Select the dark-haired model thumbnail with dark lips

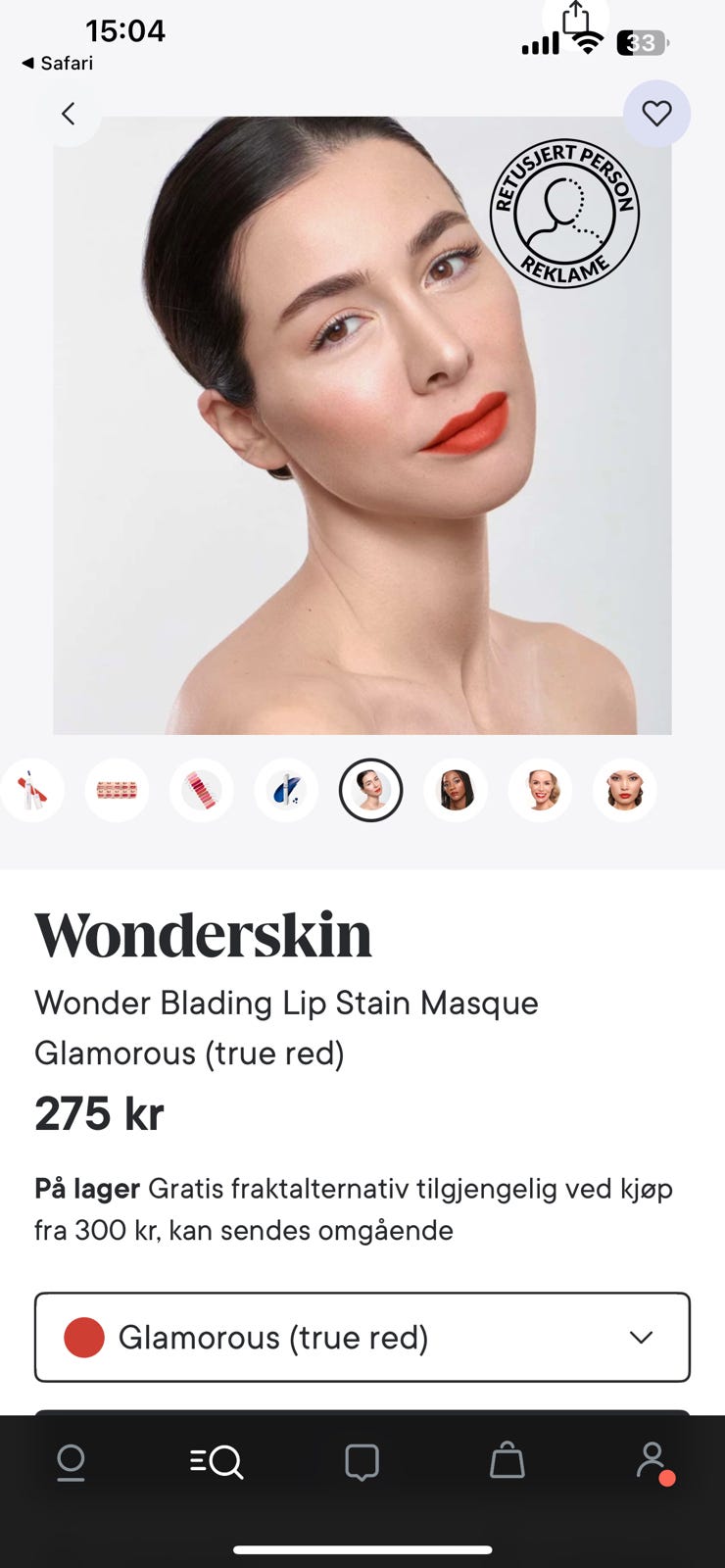point(456,790)
